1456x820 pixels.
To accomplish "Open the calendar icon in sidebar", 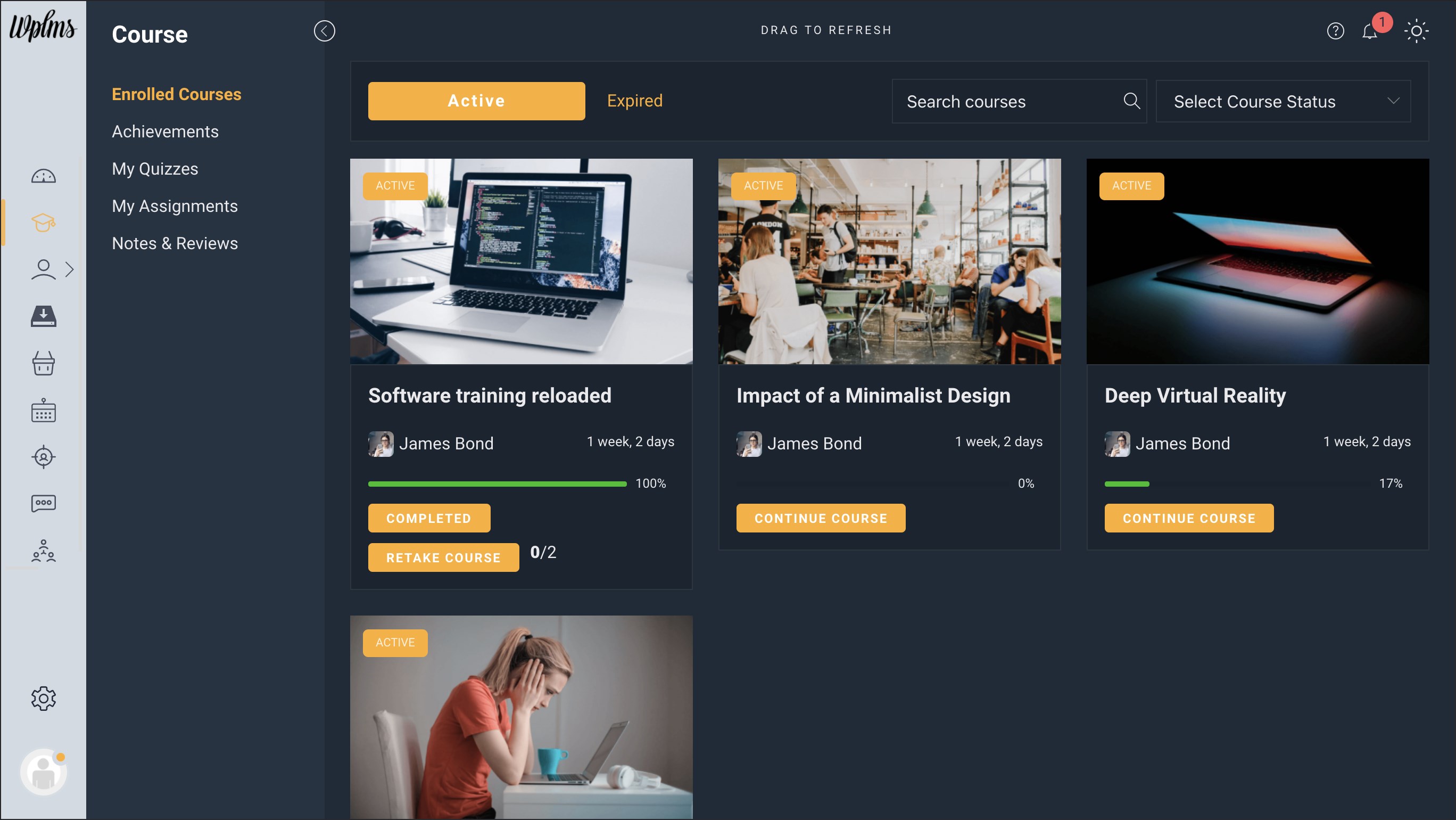I will [x=43, y=411].
